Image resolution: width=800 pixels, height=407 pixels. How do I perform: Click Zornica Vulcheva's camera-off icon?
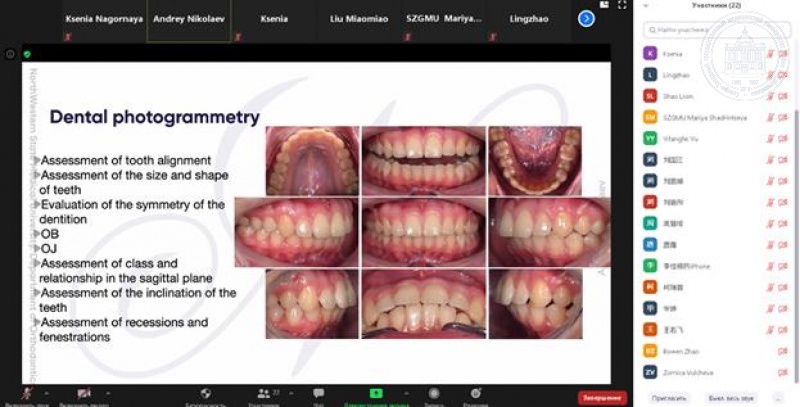783,372
